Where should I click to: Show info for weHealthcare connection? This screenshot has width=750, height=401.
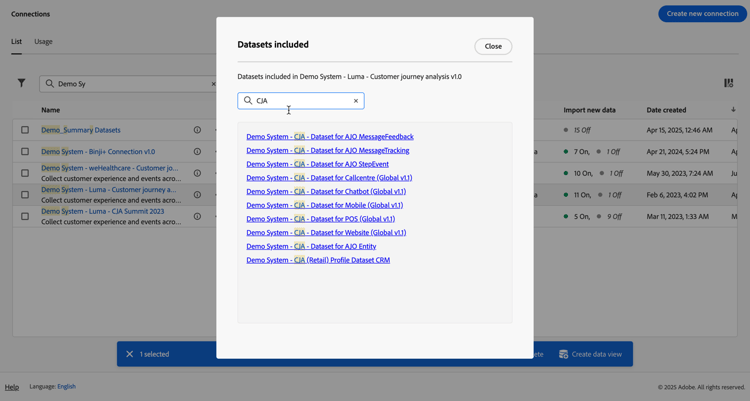[x=197, y=173]
